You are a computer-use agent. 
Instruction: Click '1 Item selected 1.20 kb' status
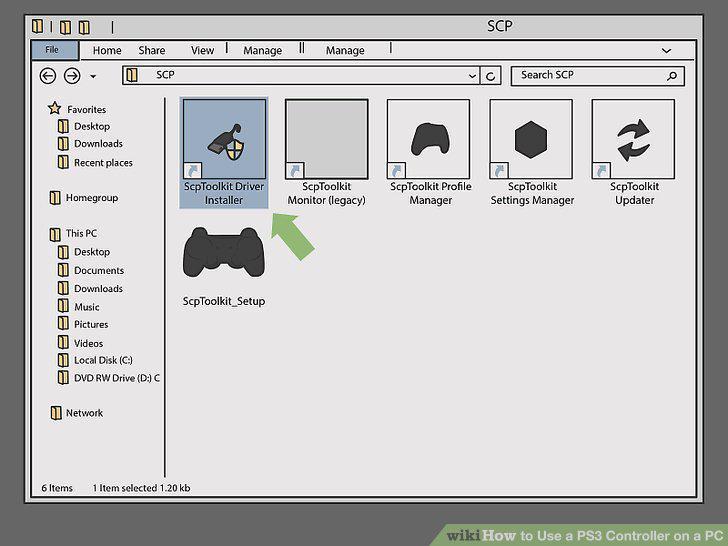point(141,488)
